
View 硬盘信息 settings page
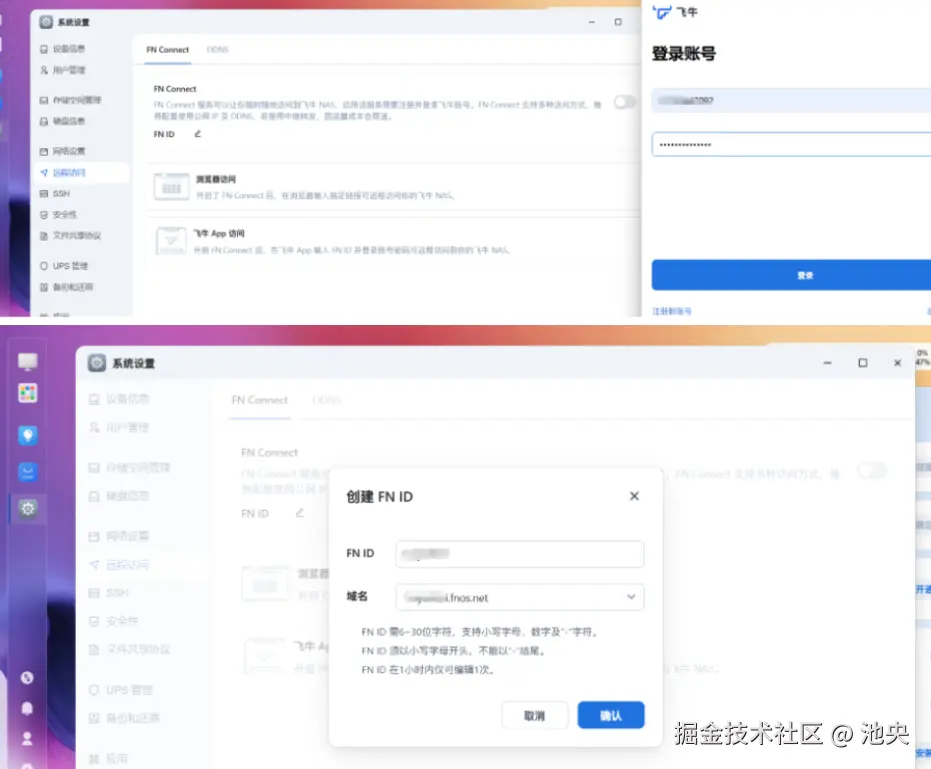128,497
